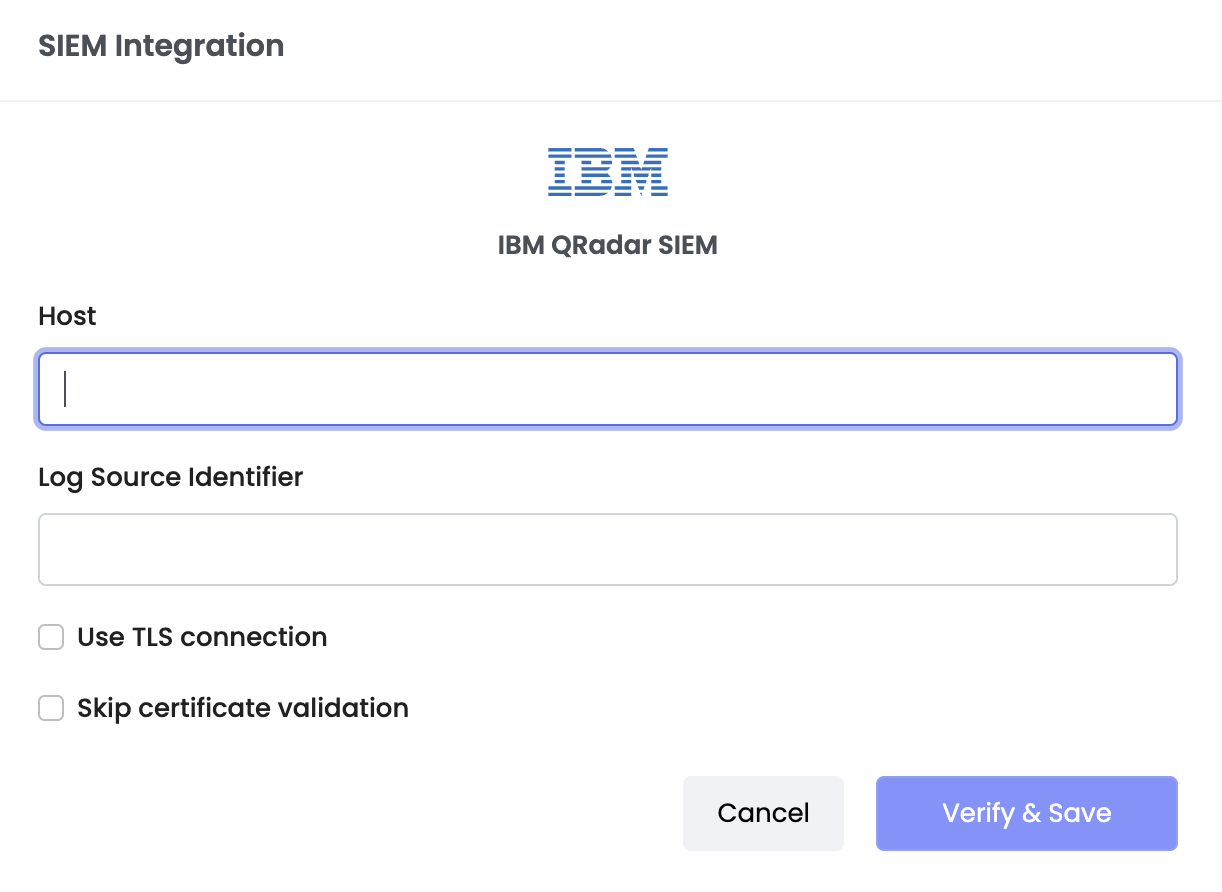The image size is (1222, 892).
Task: Enable the Use TLS connection checkbox
Action: 51,637
